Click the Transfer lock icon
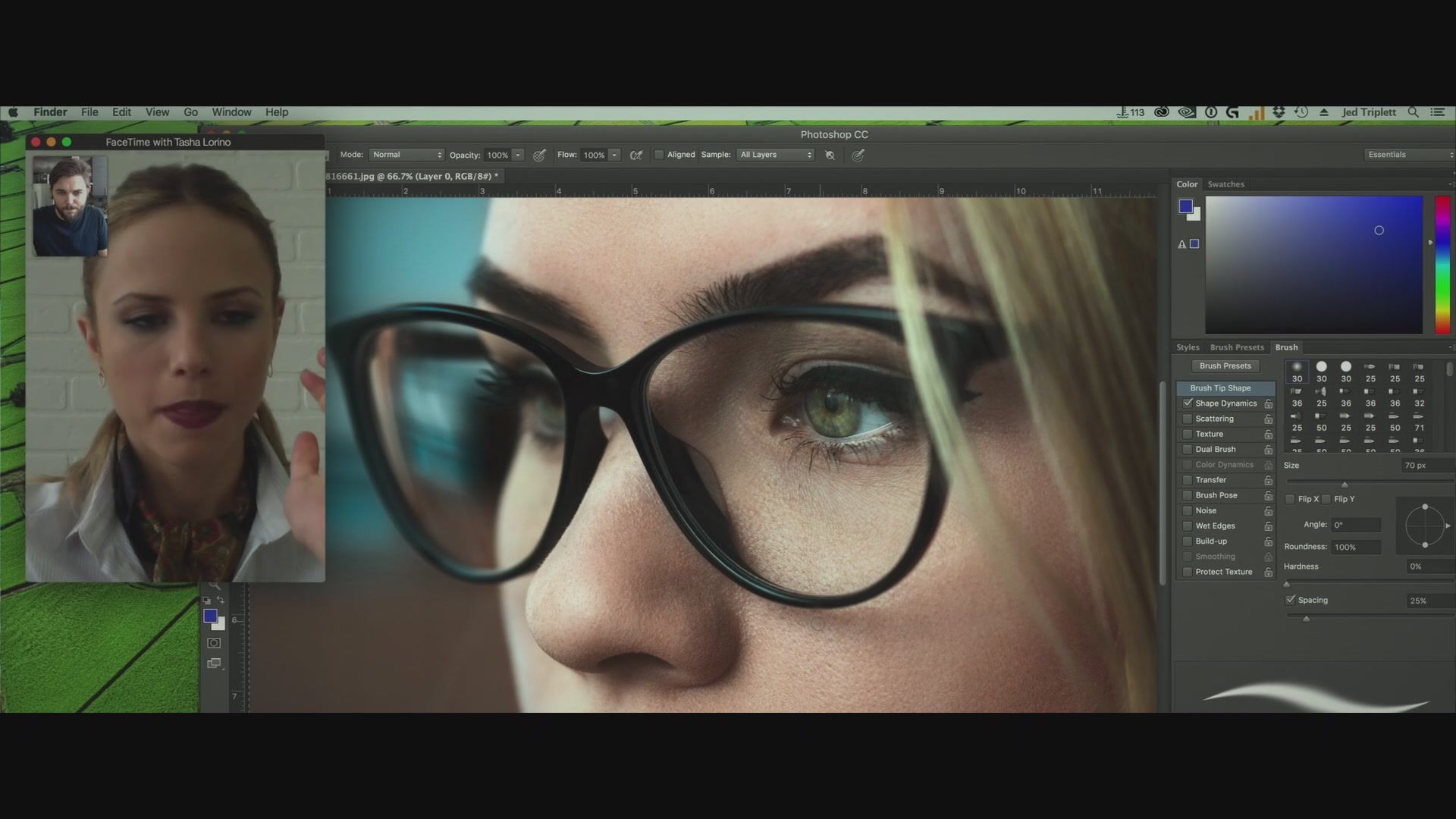 1268,480
